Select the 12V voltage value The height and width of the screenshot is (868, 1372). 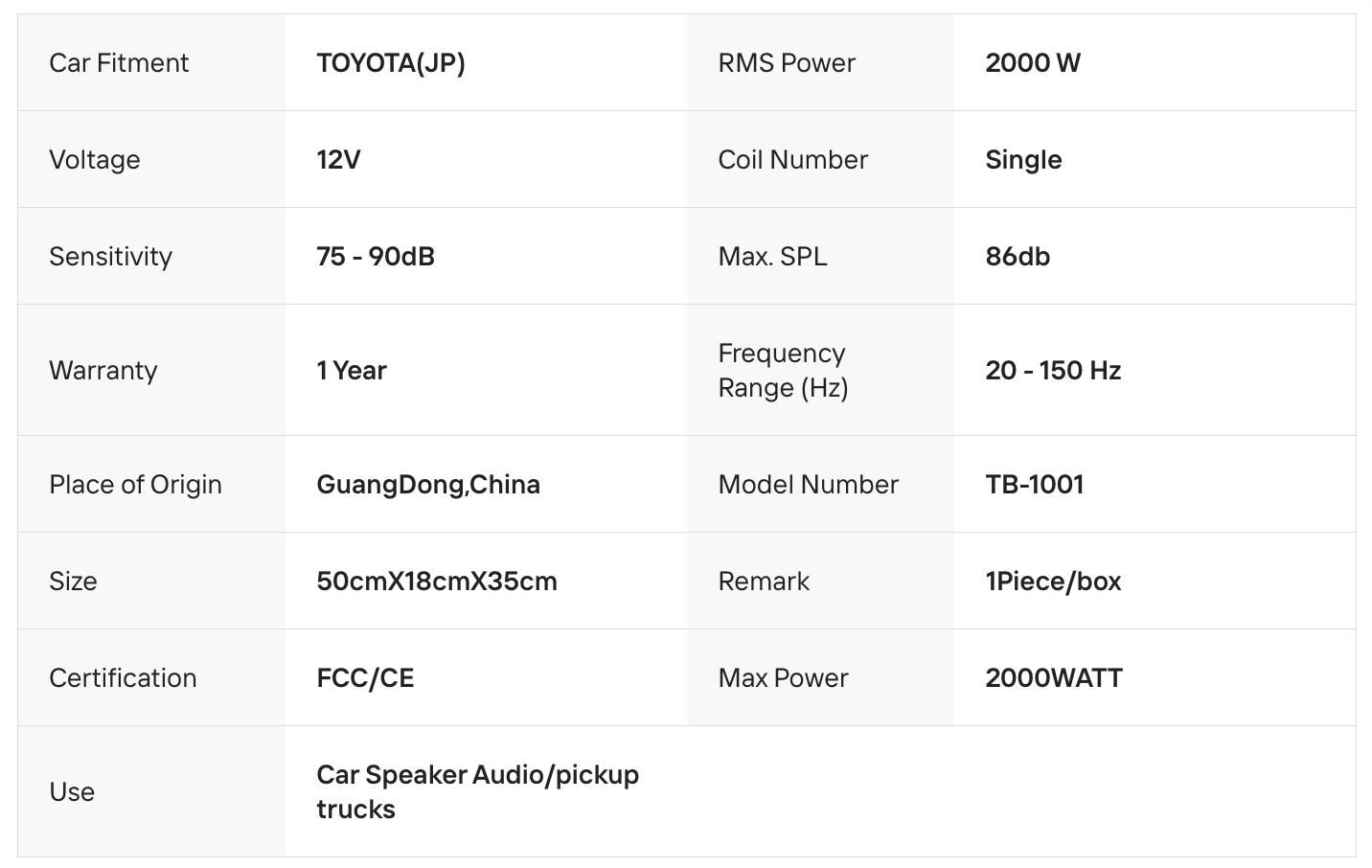[338, 160]
